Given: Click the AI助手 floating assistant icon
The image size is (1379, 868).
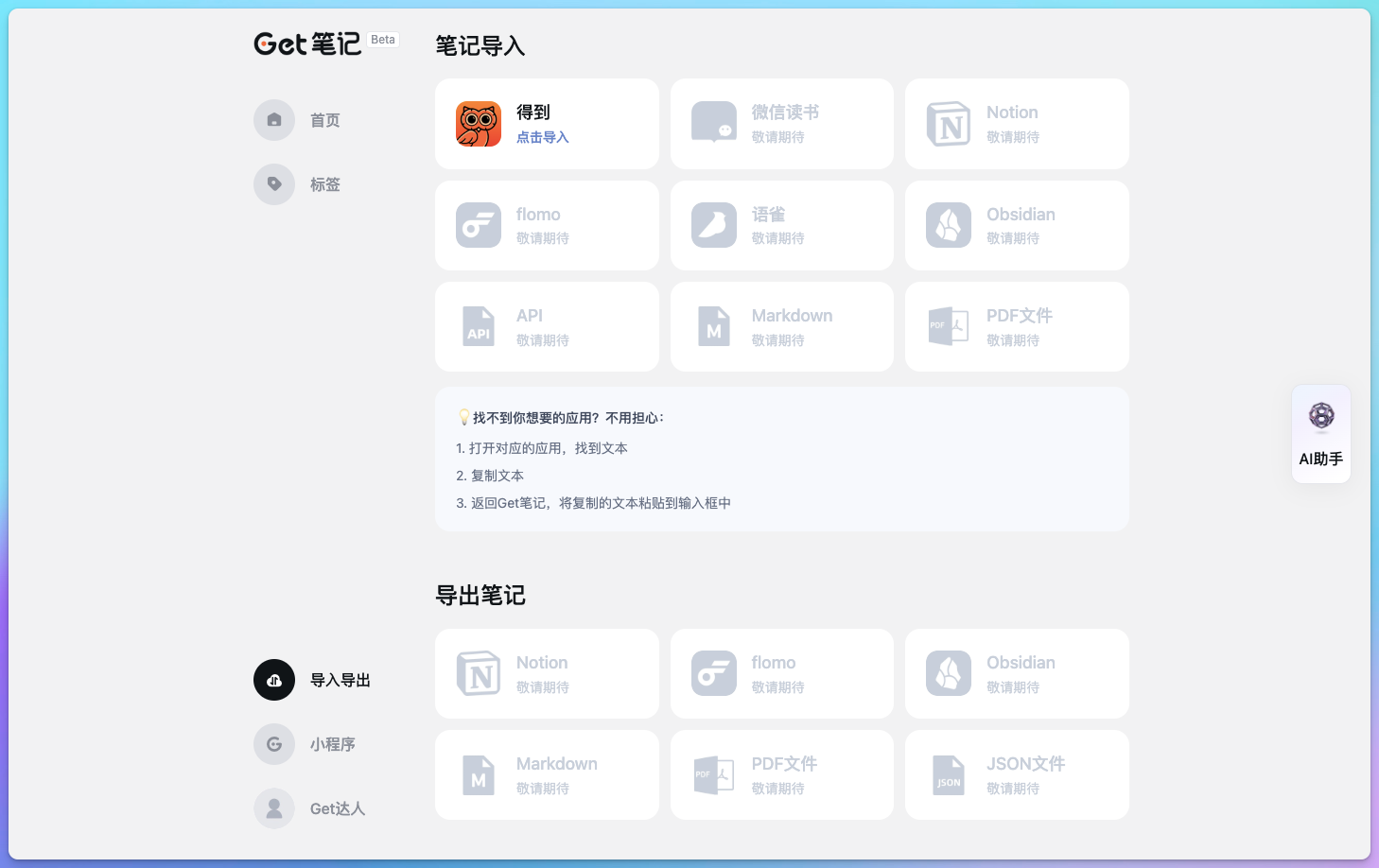Looking at the screenshot, I should point(1320,417).
